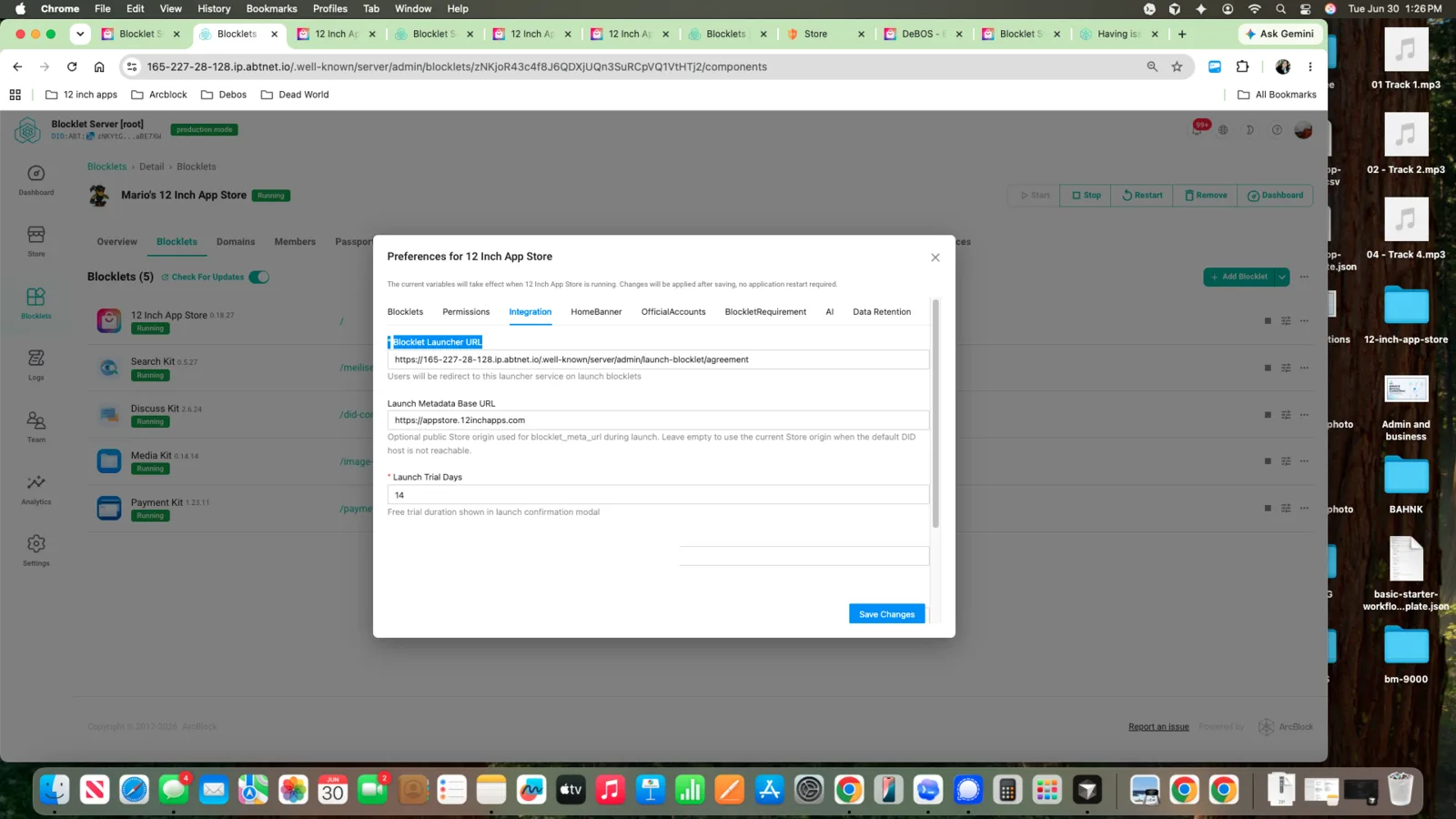Open the Bookmarks menu in menu bar

point(271,9)
